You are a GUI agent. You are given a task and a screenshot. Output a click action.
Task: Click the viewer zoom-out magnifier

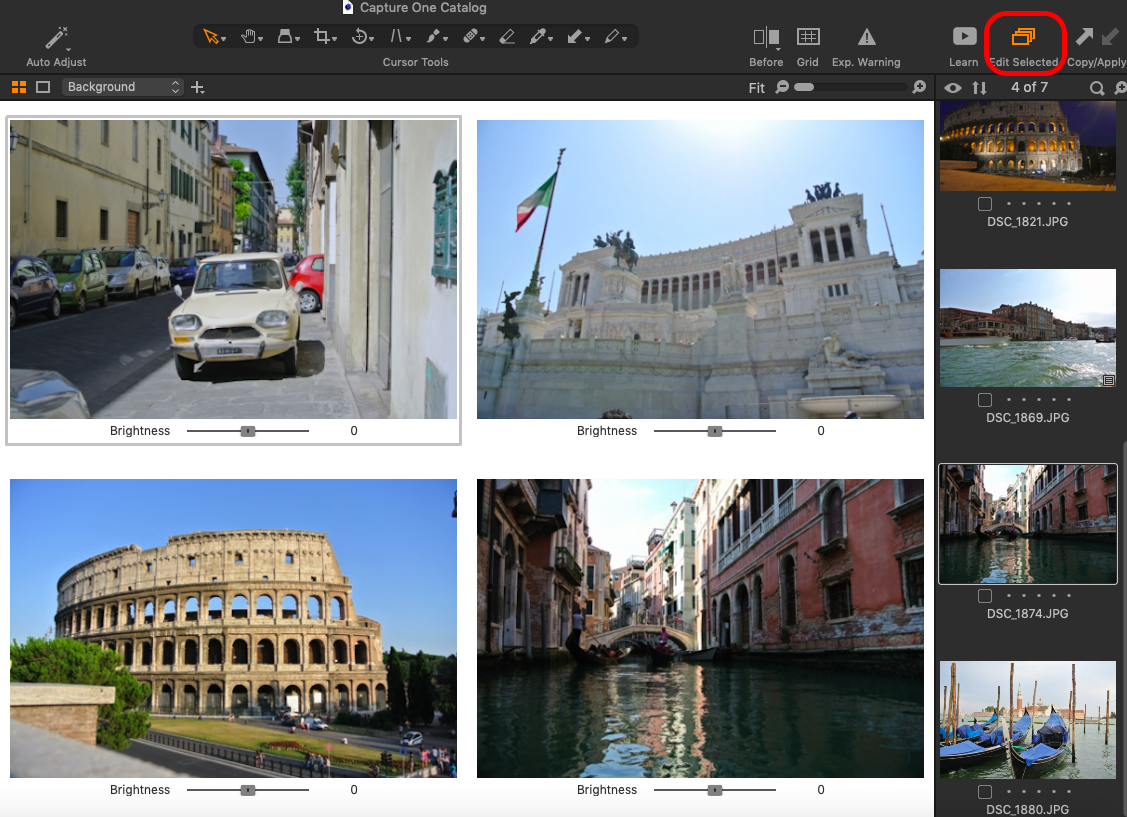click(782, 87)
